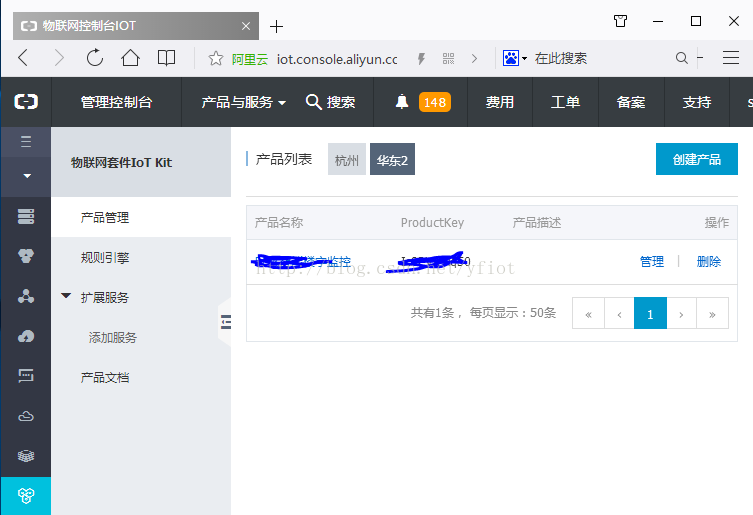Click the 管理 link in product row
Screen dimensions: 753x515
point(652,262)
